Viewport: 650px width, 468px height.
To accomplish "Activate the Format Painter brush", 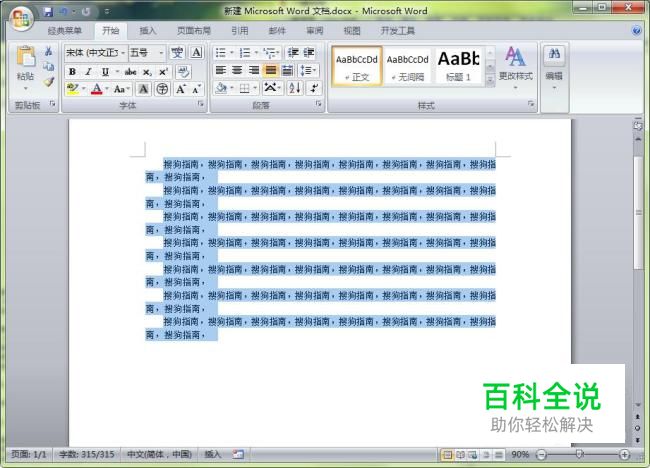I will (49, 81).
